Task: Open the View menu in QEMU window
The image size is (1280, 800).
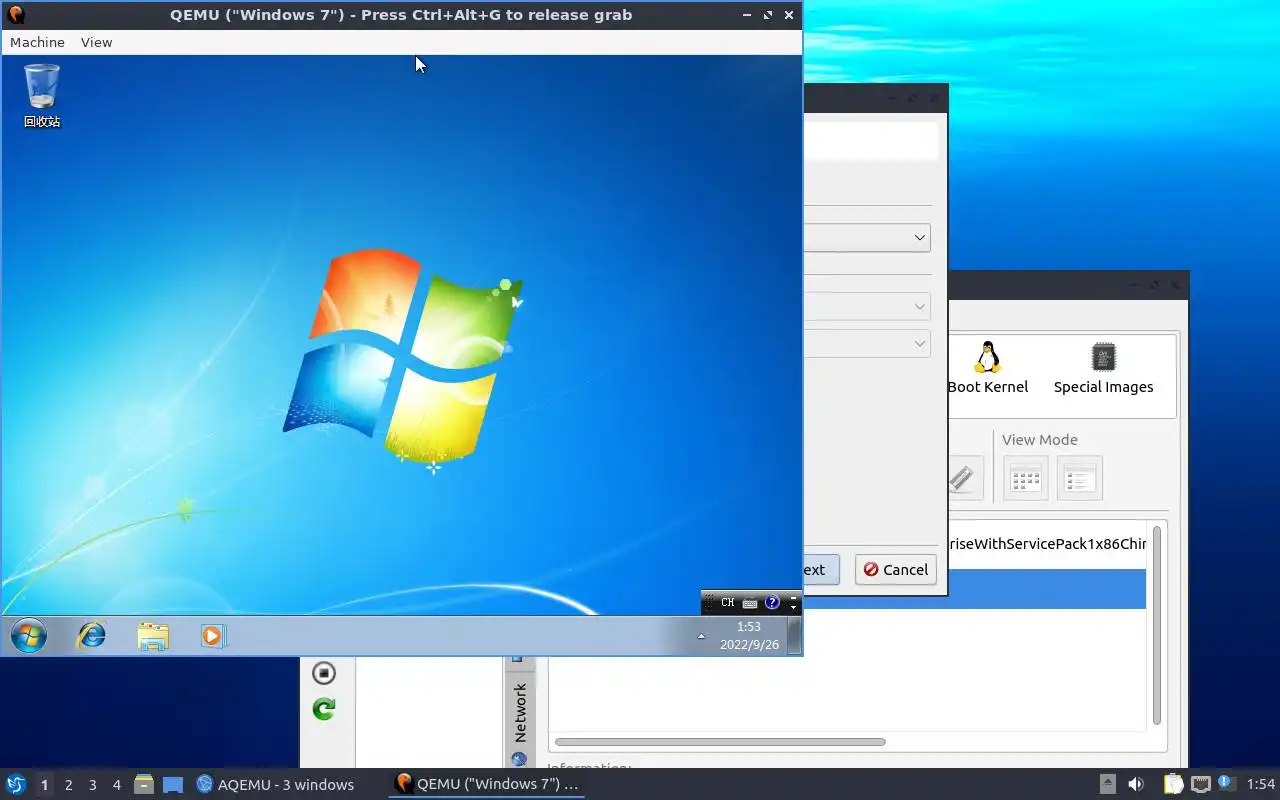Action: pyautogui.click(x=96, y=42)
